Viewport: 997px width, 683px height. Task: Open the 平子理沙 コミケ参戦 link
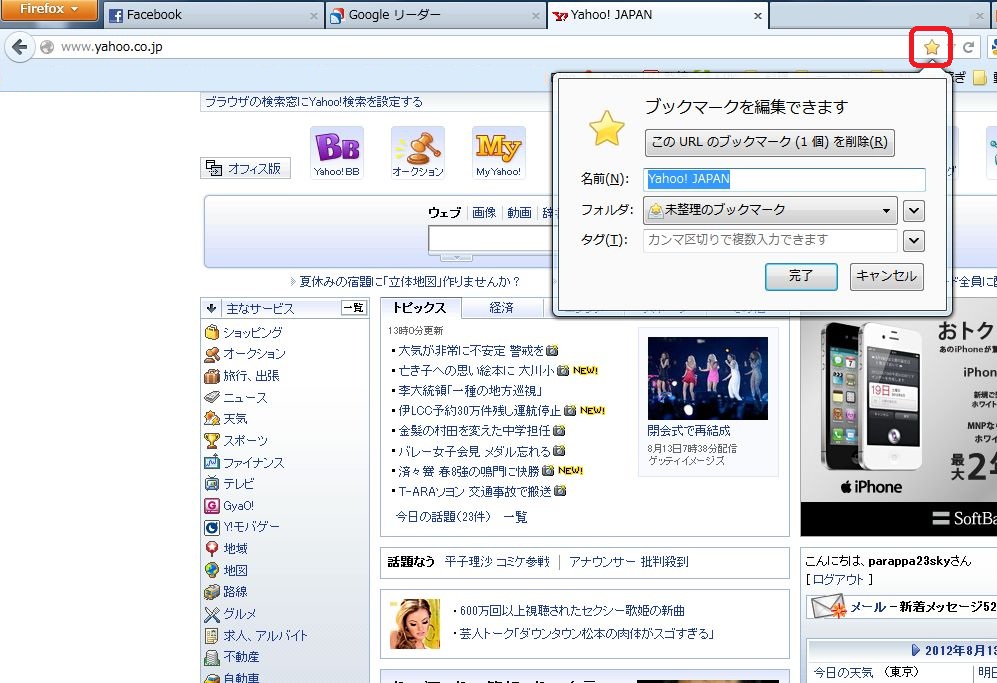pyautogui.click(x=497, y=562)
